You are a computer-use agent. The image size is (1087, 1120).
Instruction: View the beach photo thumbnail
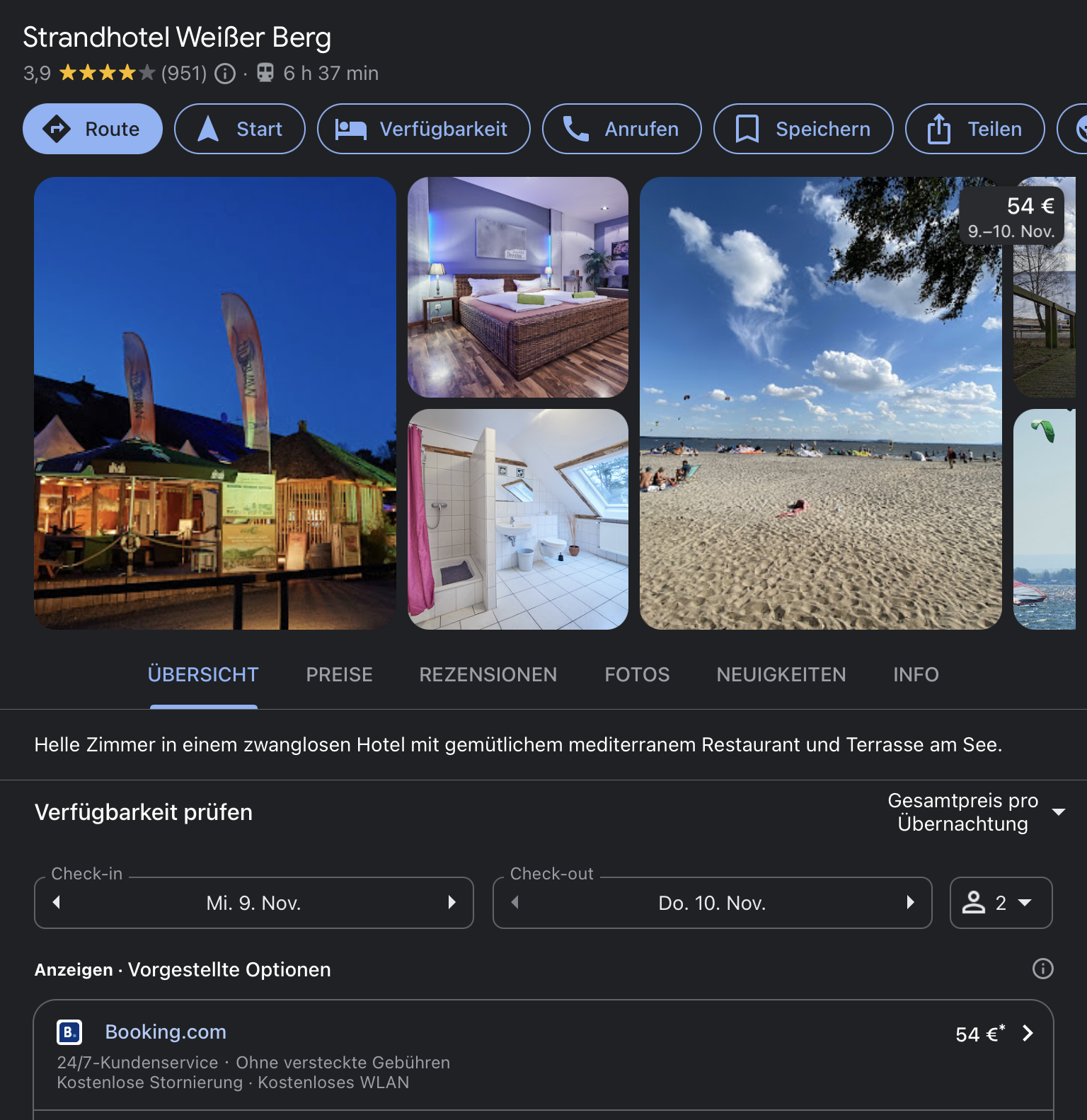(x=819, y=403)
